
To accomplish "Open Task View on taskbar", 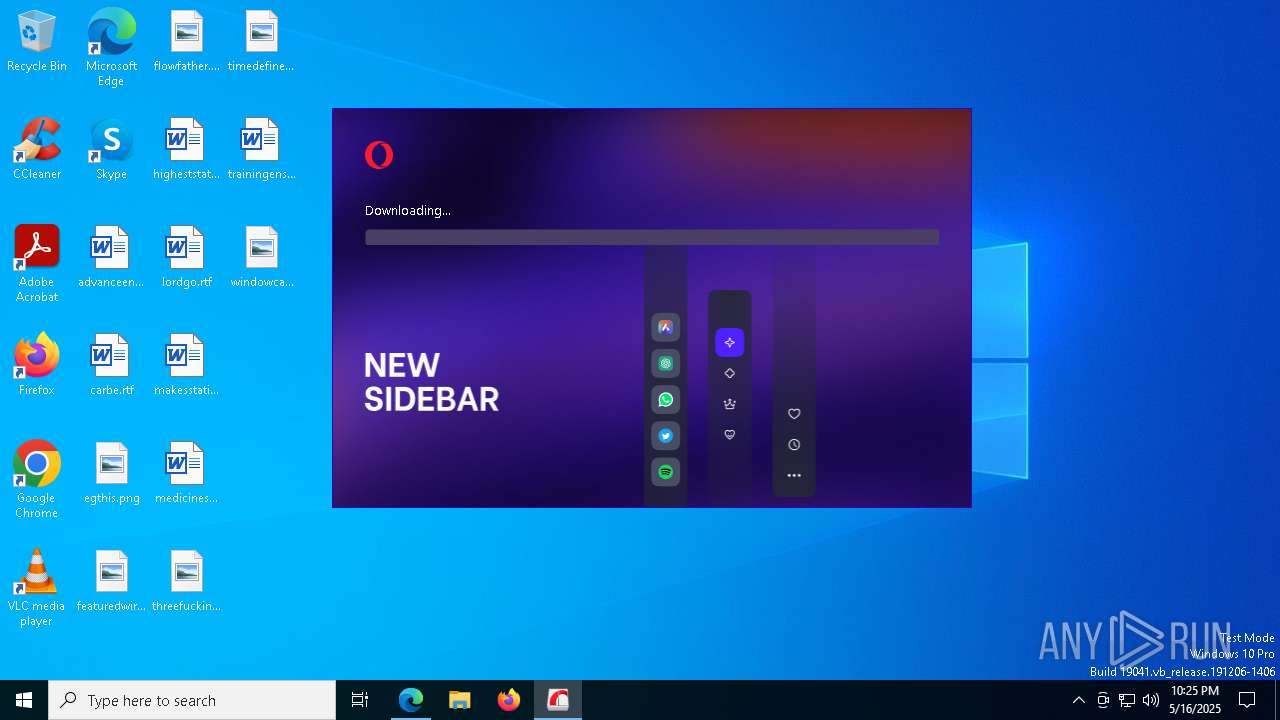I will (x=360, y=700).
